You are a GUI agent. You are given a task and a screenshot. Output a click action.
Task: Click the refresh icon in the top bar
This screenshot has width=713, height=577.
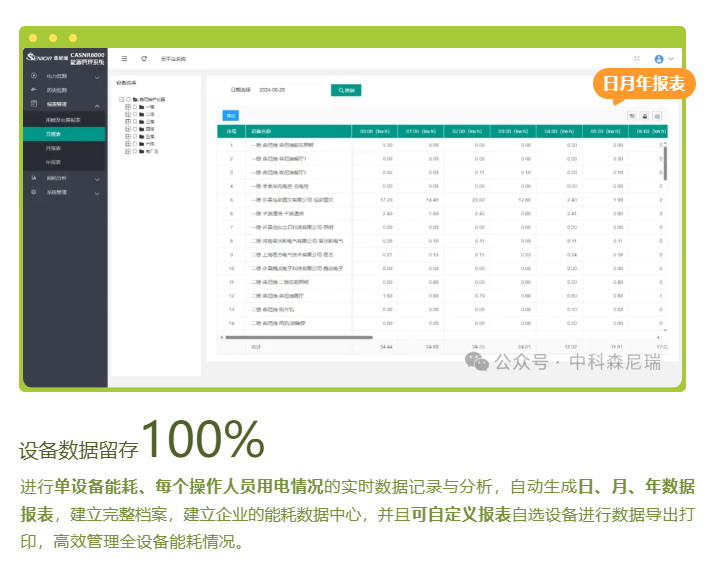tap(144, 59)
